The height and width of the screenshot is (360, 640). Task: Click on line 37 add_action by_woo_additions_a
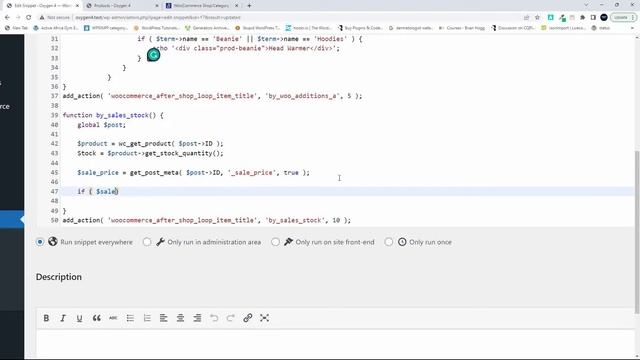pos(212,96)
